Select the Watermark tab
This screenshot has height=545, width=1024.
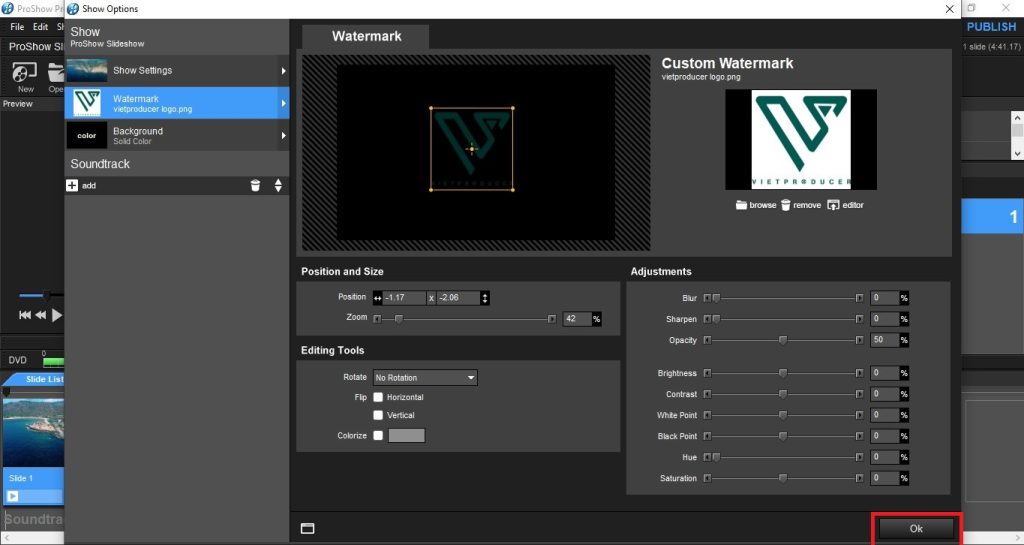(x=366, y=37)
